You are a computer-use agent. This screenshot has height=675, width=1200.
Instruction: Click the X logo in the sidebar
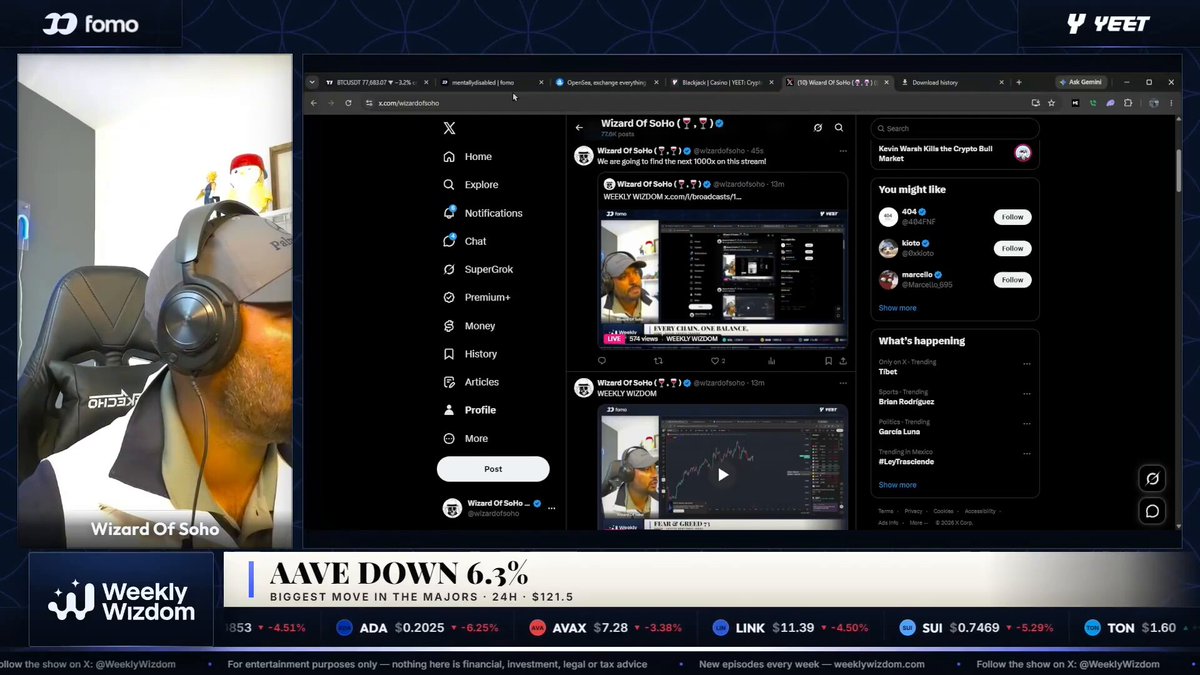pos(449,128)
